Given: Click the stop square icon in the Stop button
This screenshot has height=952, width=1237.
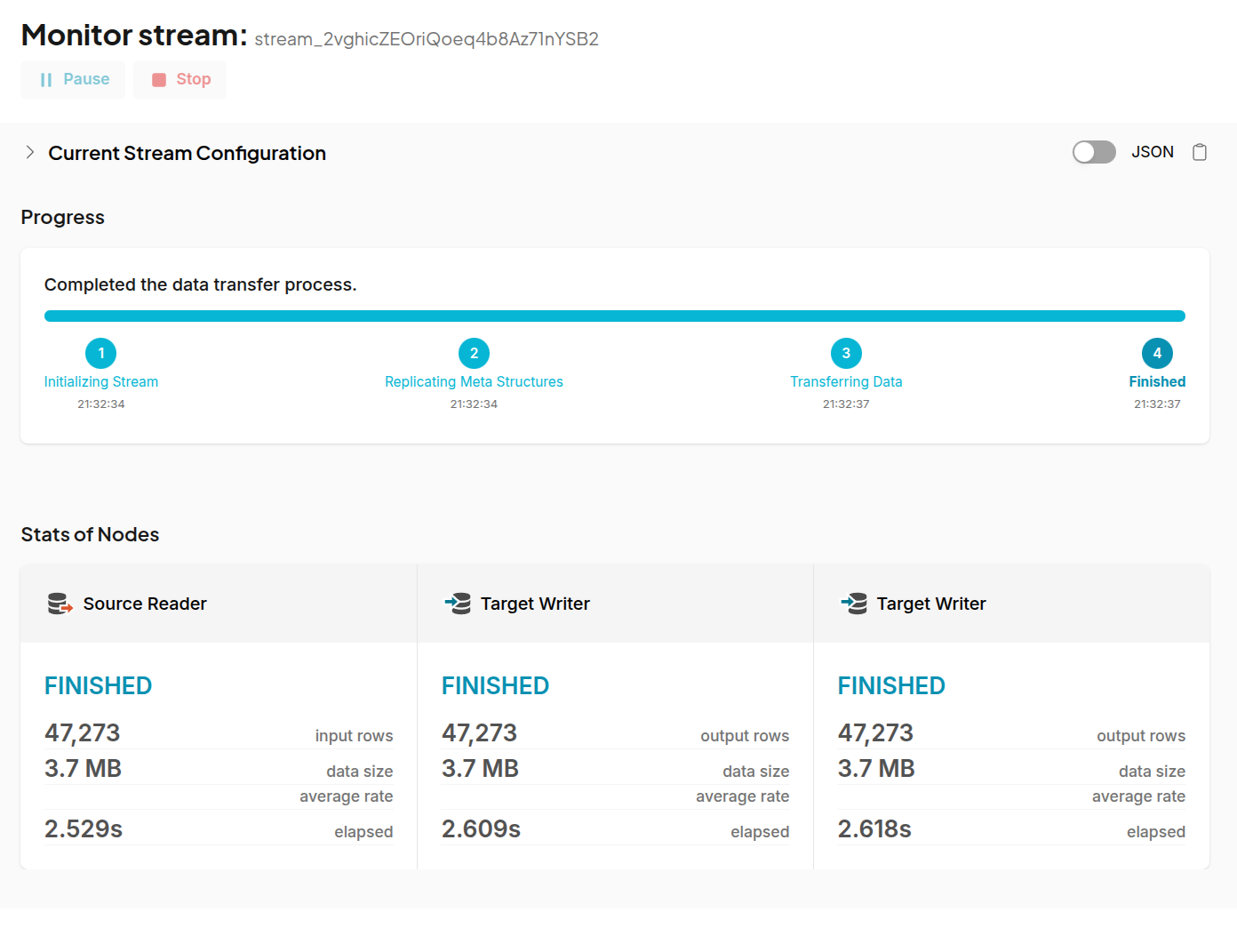Looking at the screenshot, I should click(x=161, y=79).
